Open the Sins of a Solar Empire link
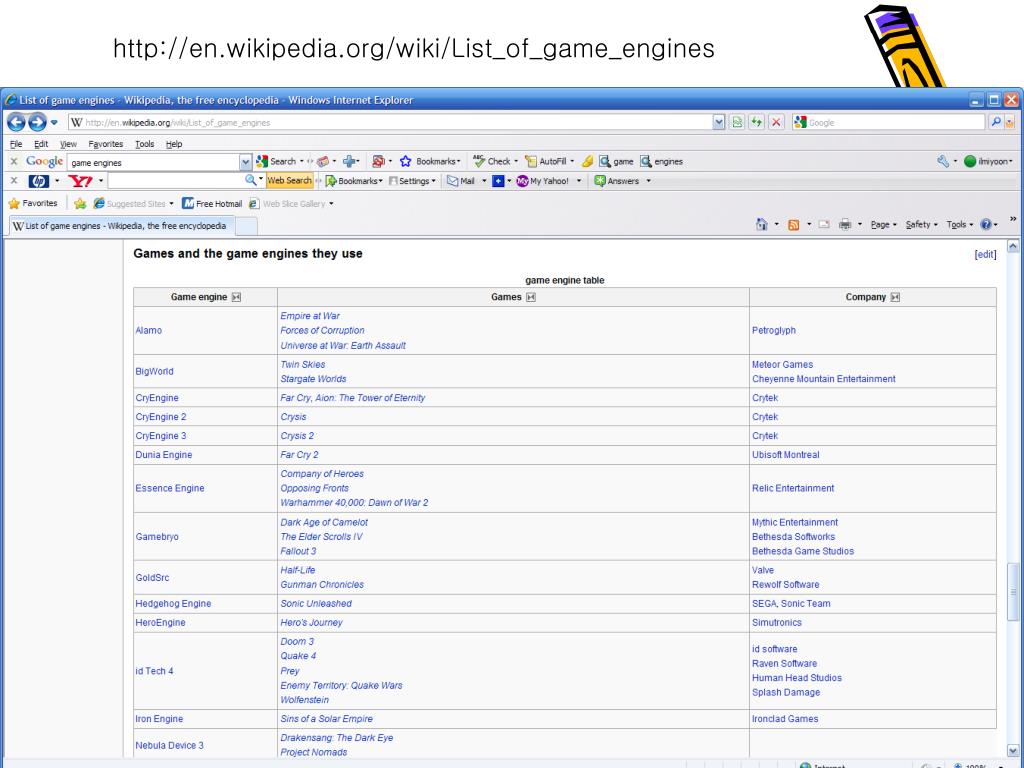 coord(327,718)
